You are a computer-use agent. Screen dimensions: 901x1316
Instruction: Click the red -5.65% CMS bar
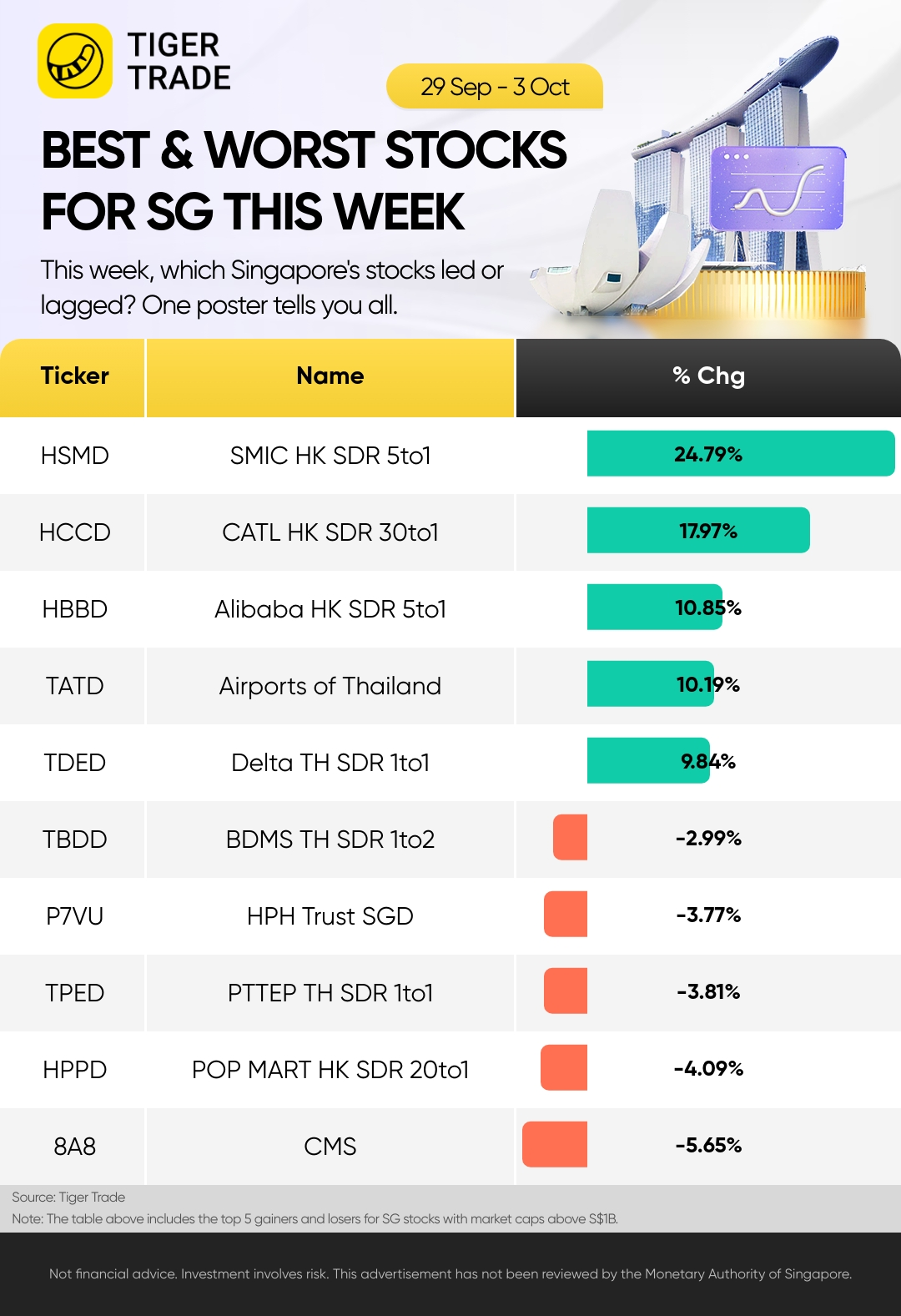[555, 1144]
